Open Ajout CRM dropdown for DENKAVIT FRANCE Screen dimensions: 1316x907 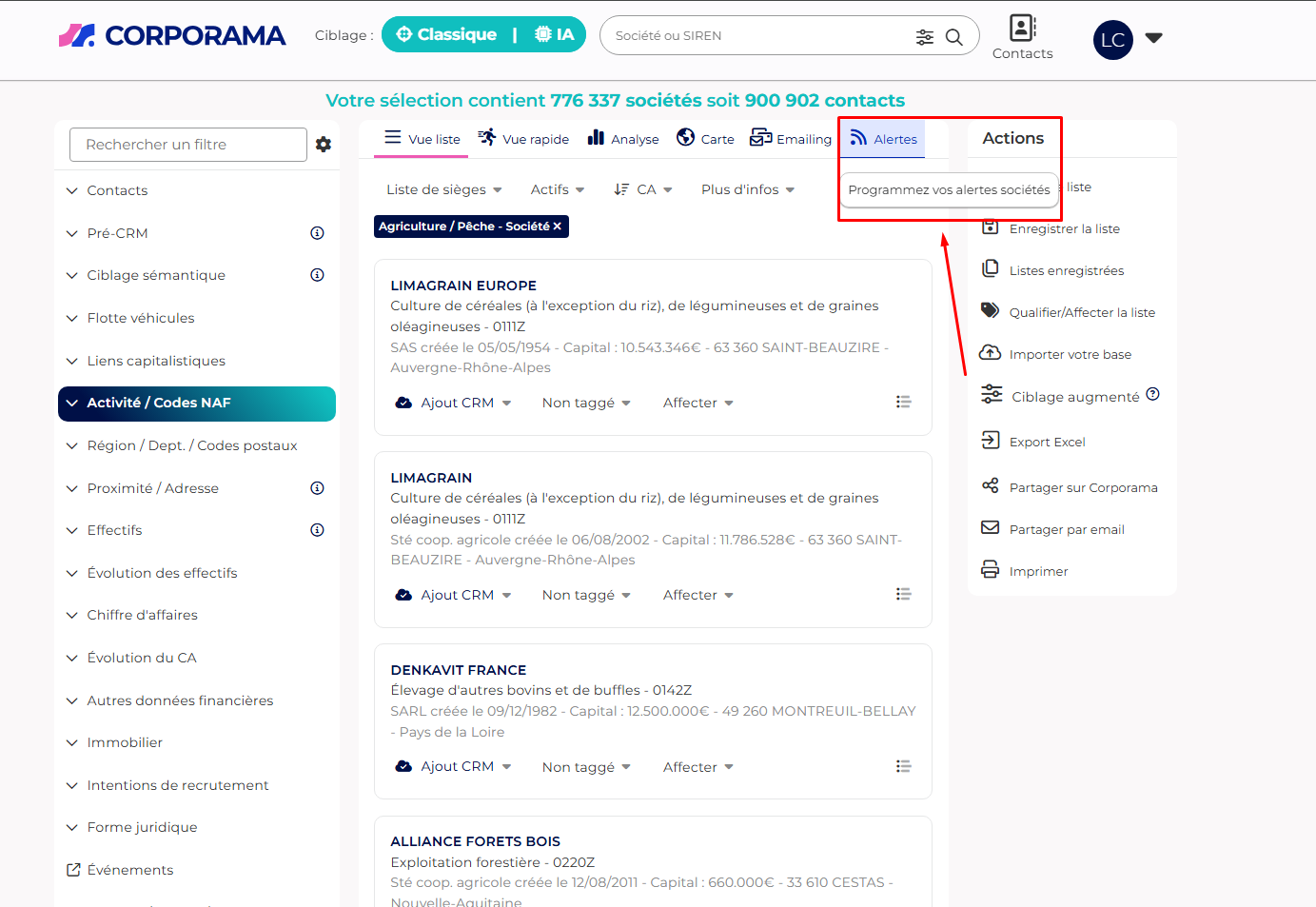(x=454, y=767)
